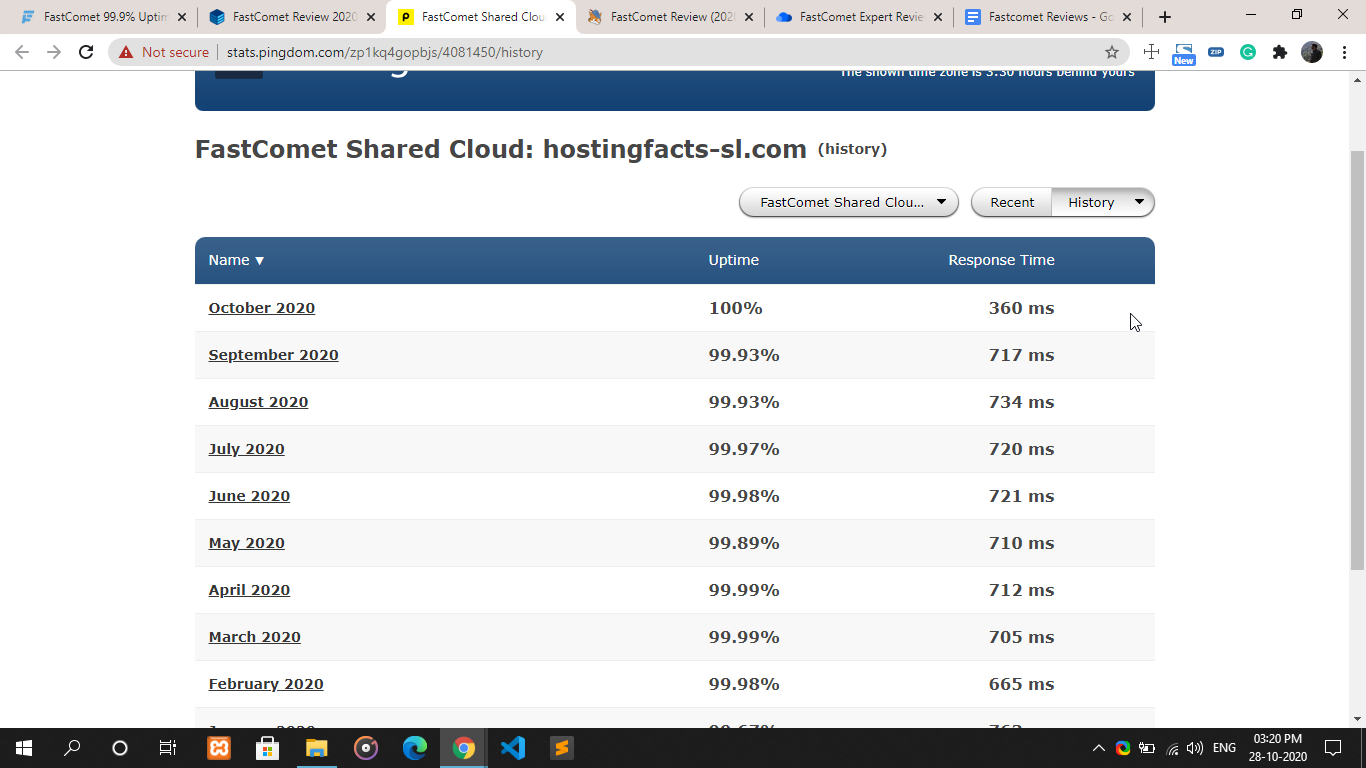
Task: Open the extension marked New
Action: pos(1184,54)
